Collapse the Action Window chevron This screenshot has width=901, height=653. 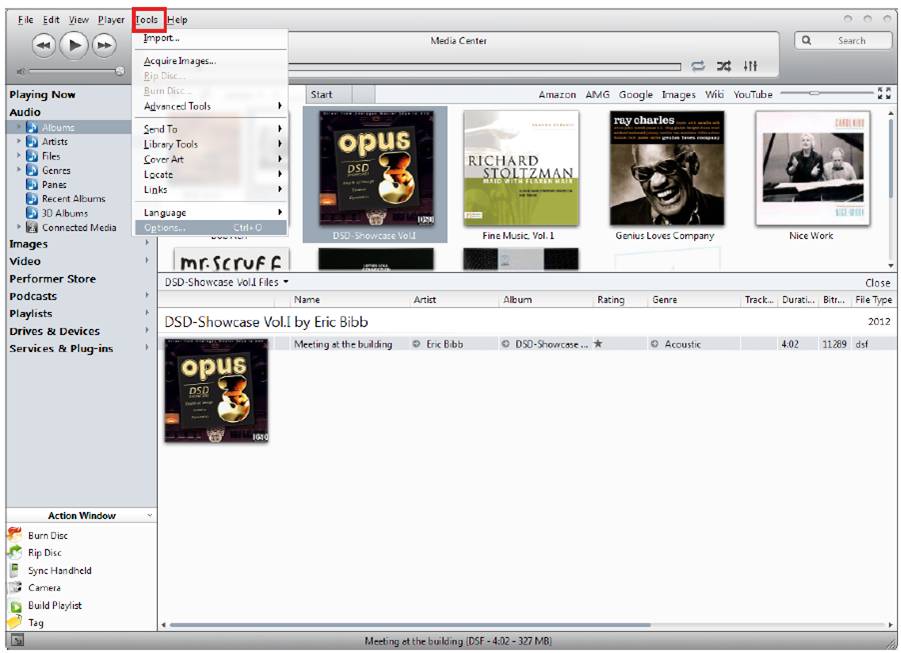(149, 516)
